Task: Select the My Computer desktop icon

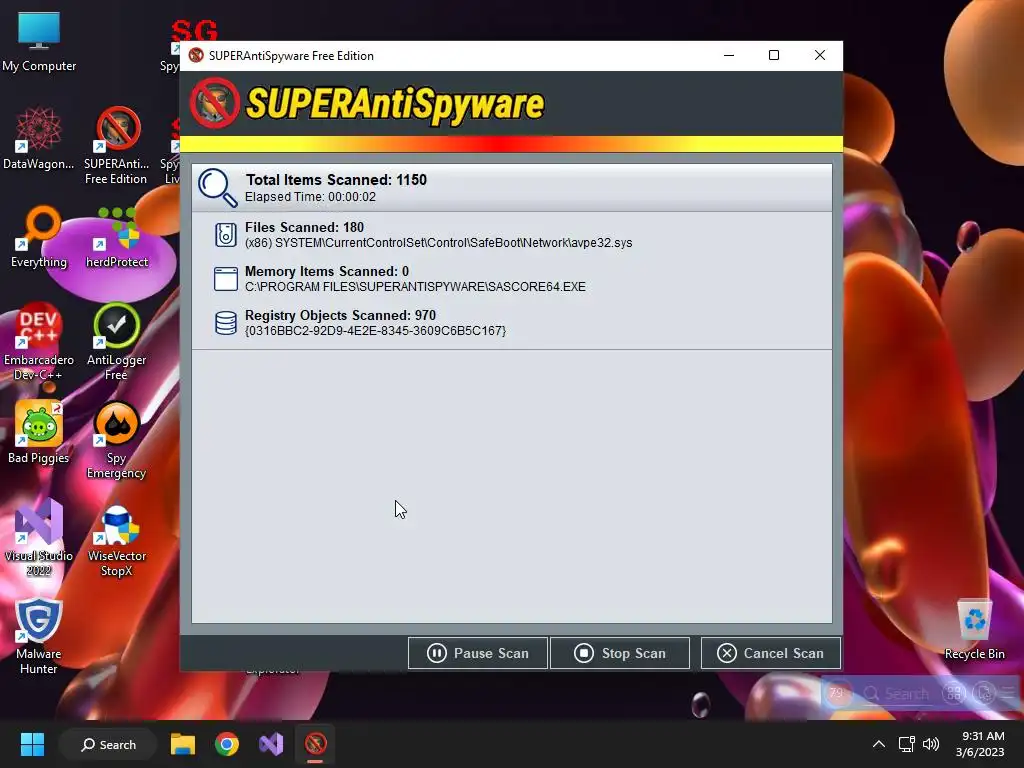Action: 39,42
